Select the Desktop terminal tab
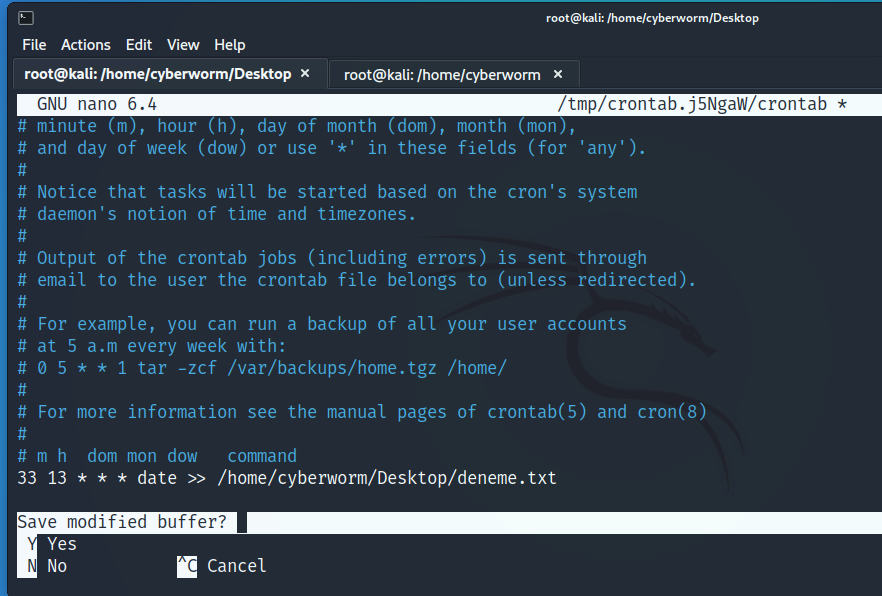882x596 pixels. click(x=160, y=73)
